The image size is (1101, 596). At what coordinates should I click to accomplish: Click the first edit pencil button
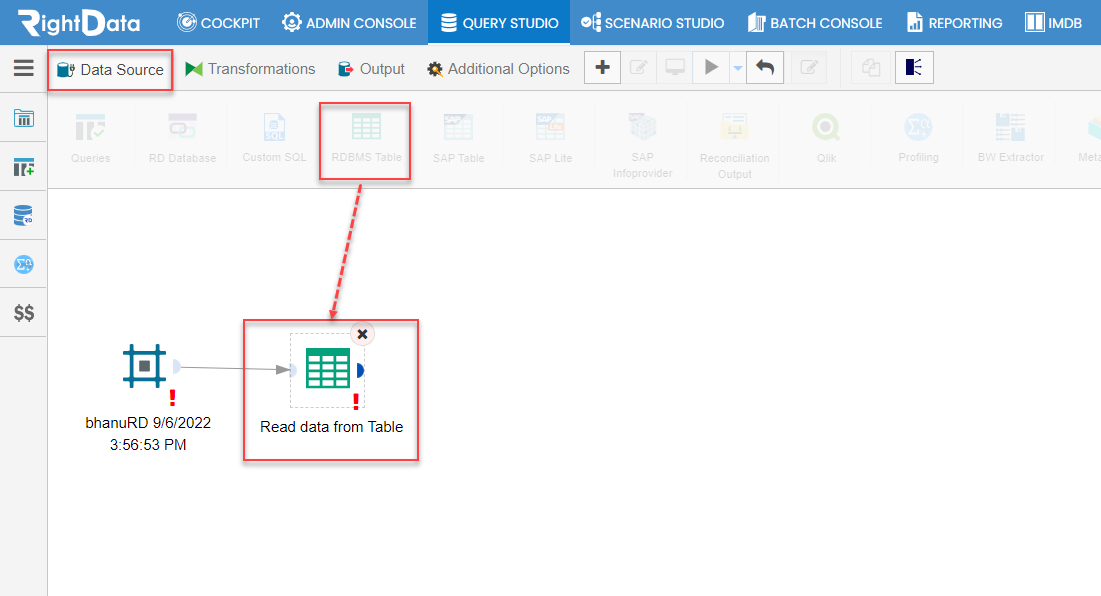[x=638, y=67]
